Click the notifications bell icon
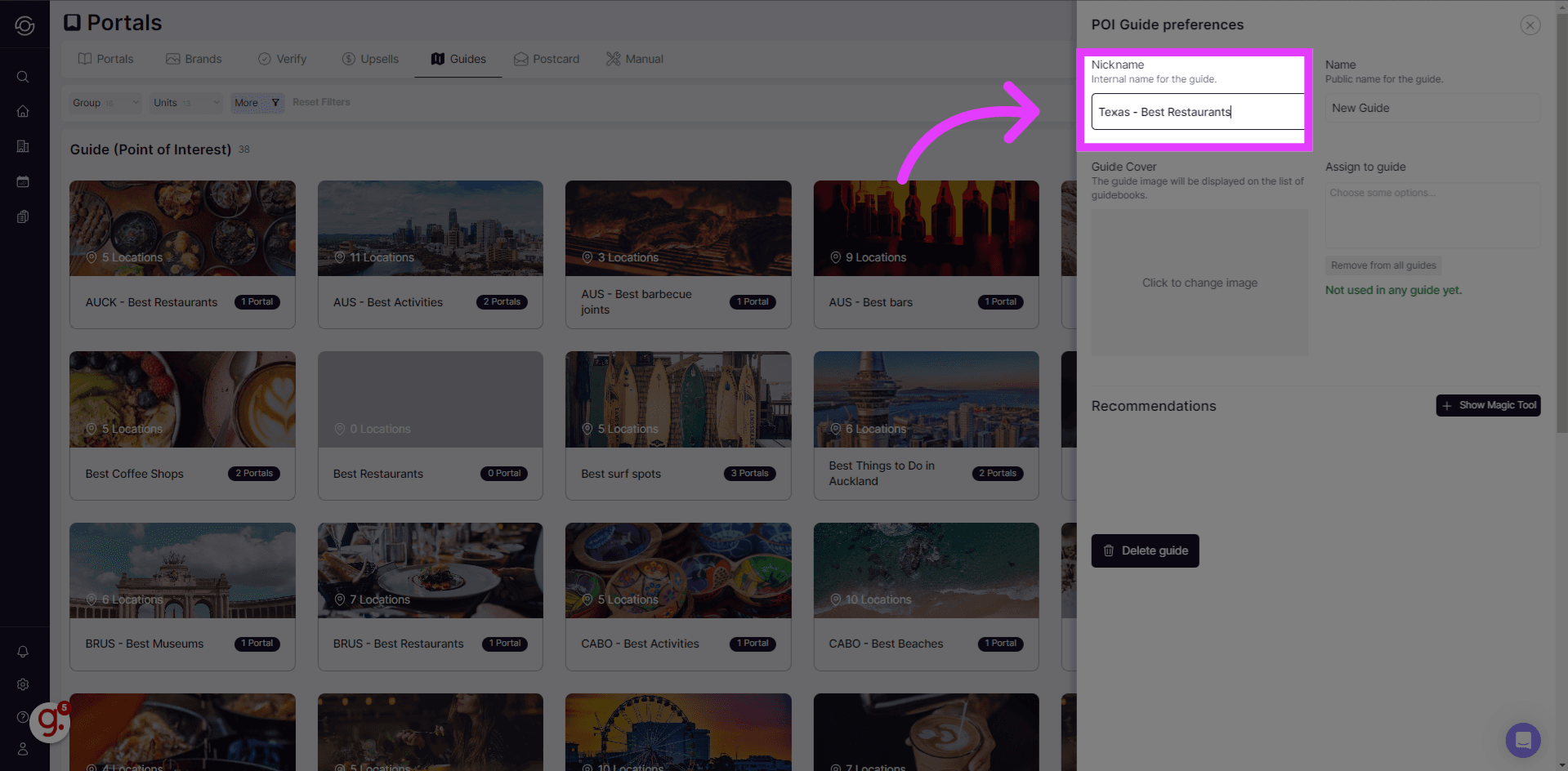The image size is (1568, 771). 23,652
